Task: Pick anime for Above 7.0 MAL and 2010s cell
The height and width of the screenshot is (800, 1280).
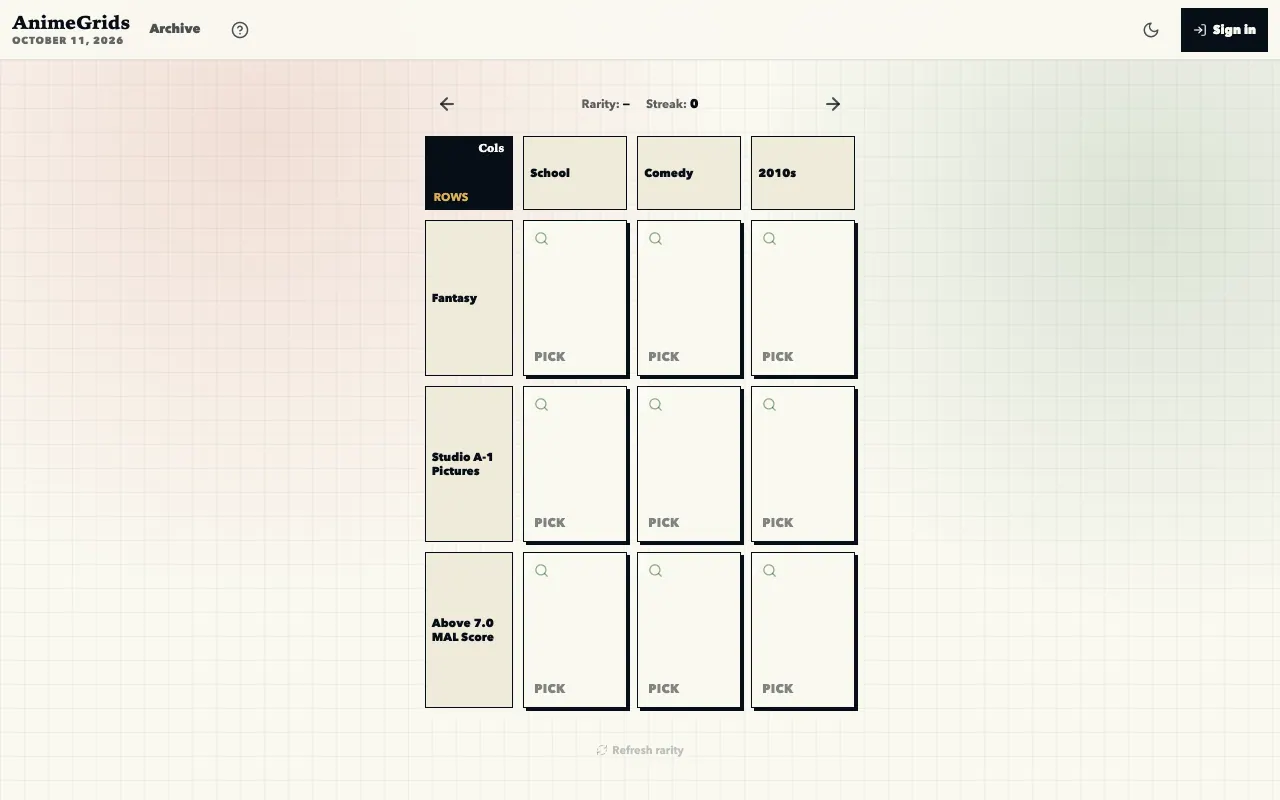Action: click(803, 630)
